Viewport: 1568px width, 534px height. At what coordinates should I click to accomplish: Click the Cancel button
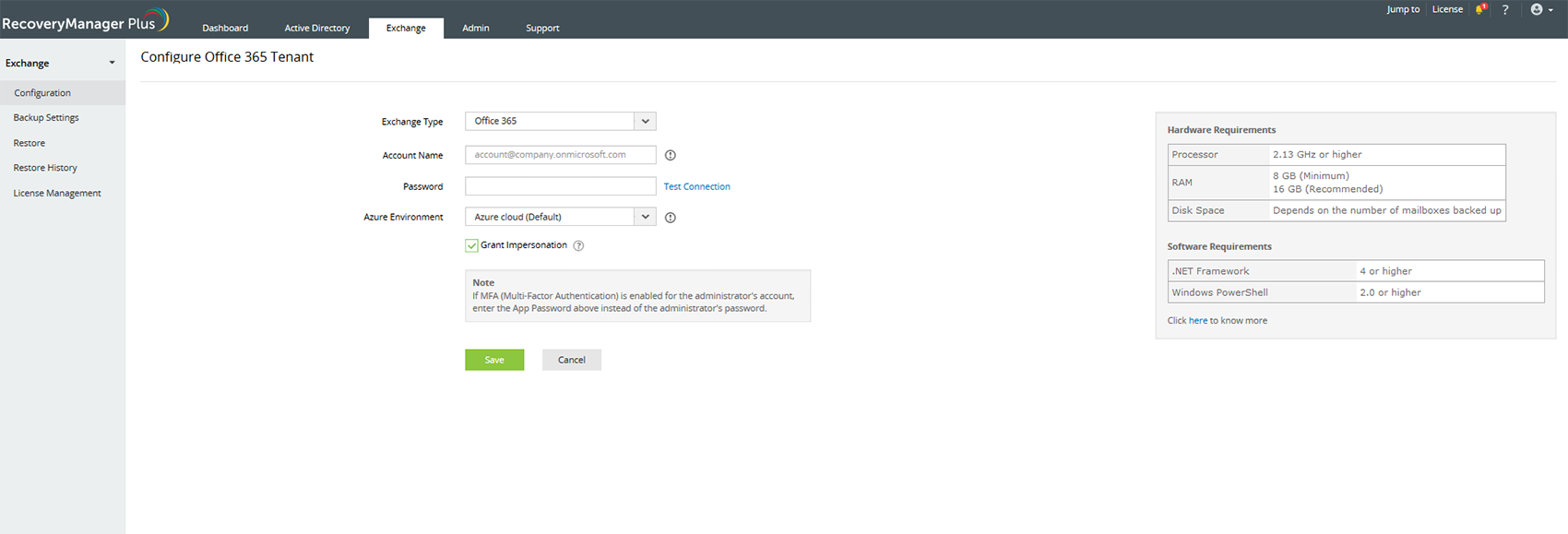(572, 360)
